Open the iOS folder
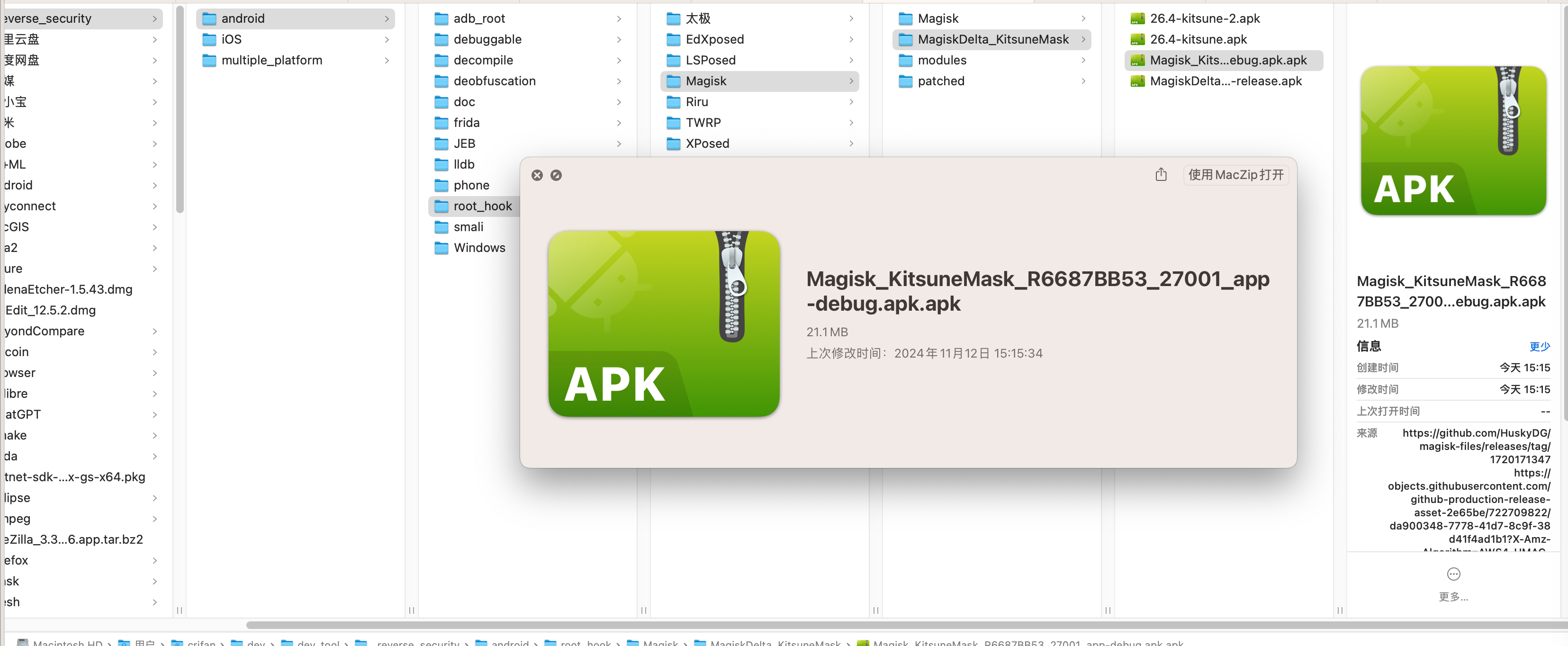1568x646 pixels. (295, 39)
